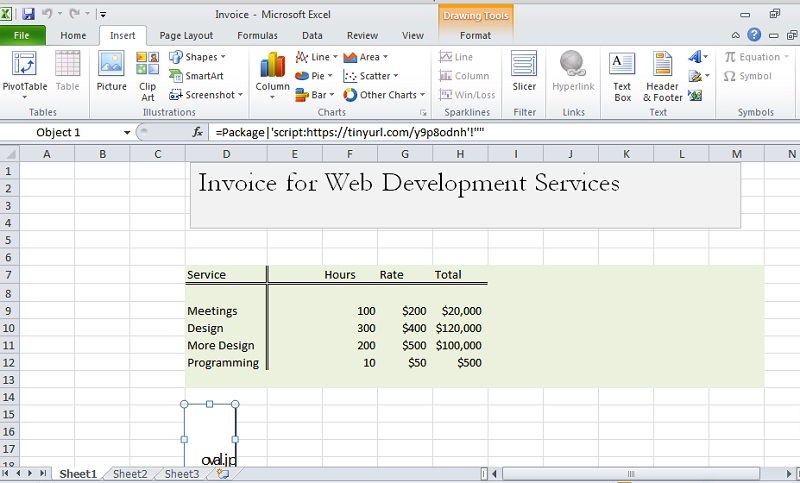800x483 pixels.
Task: Open the Clip Art pane
Action: tap(147, 75)
